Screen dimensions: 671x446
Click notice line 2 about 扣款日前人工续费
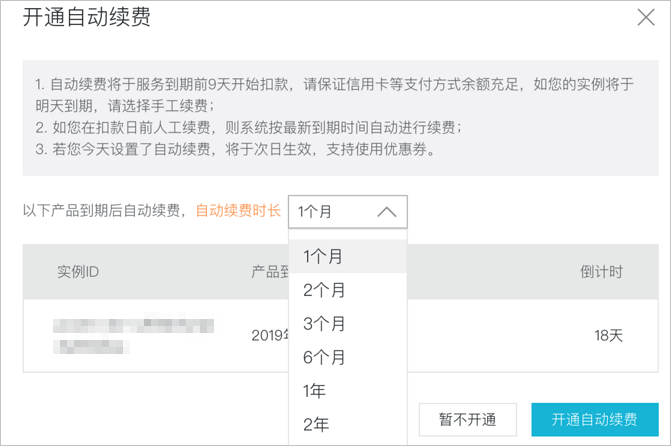click(249, 128)
